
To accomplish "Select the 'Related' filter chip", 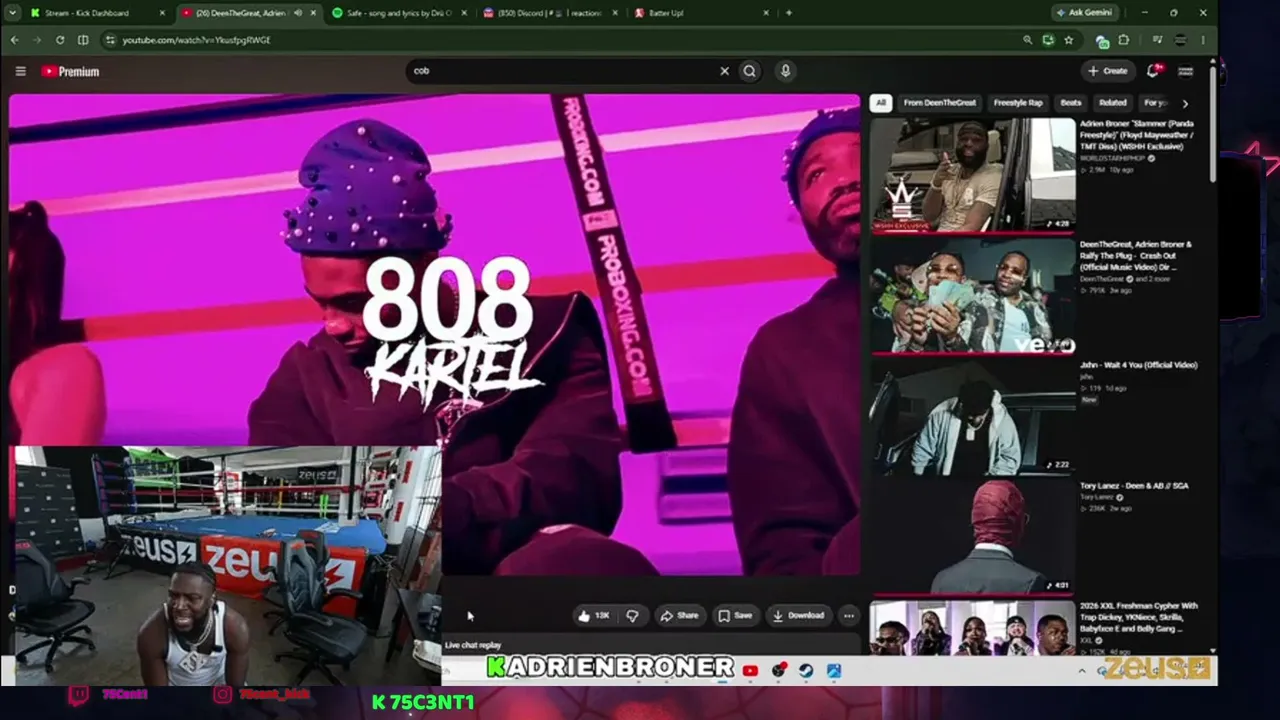I will click(x=1113, y=103).
